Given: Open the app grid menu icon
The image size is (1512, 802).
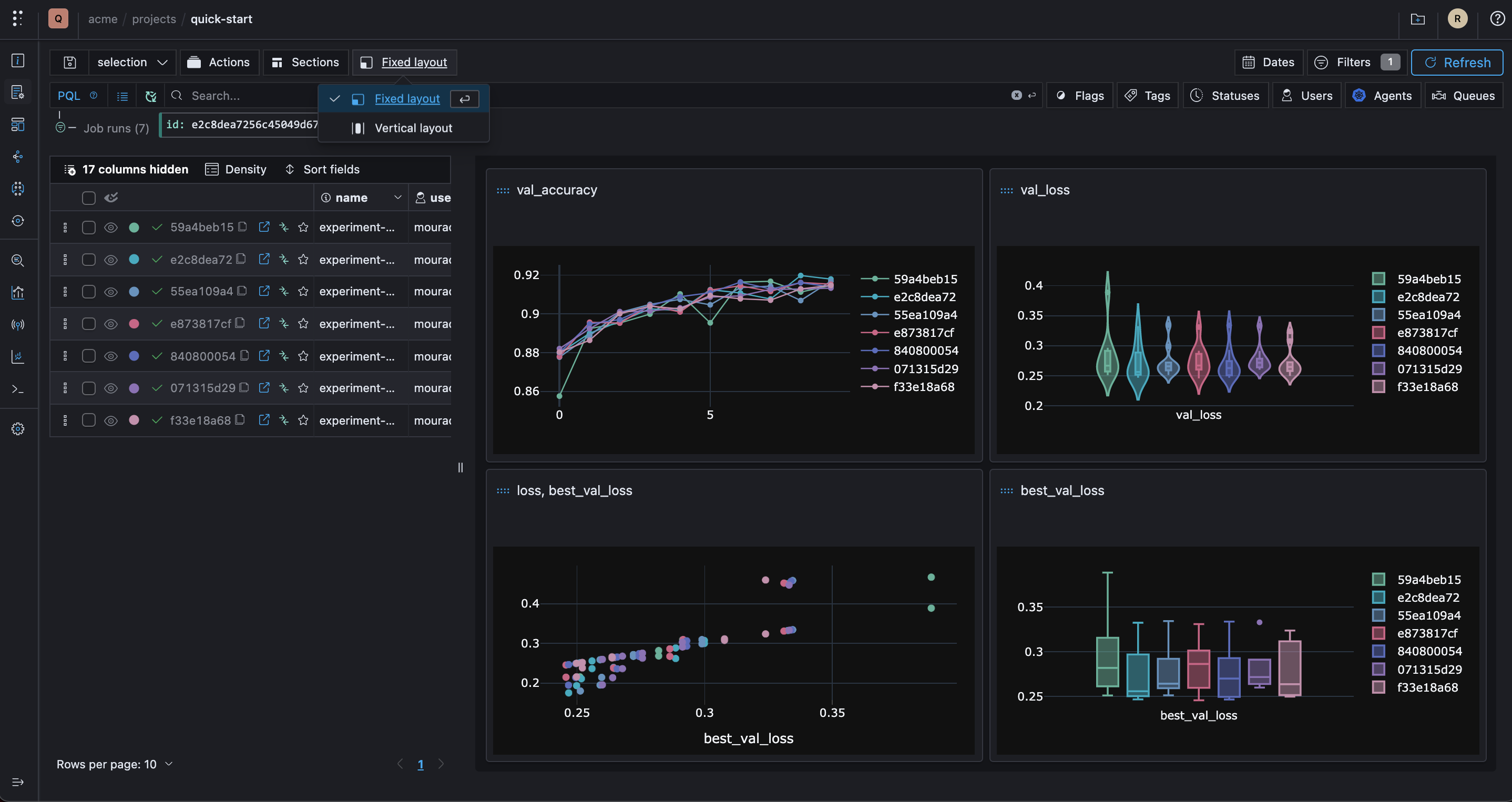Looking at the screenshot, I should 17,19.
